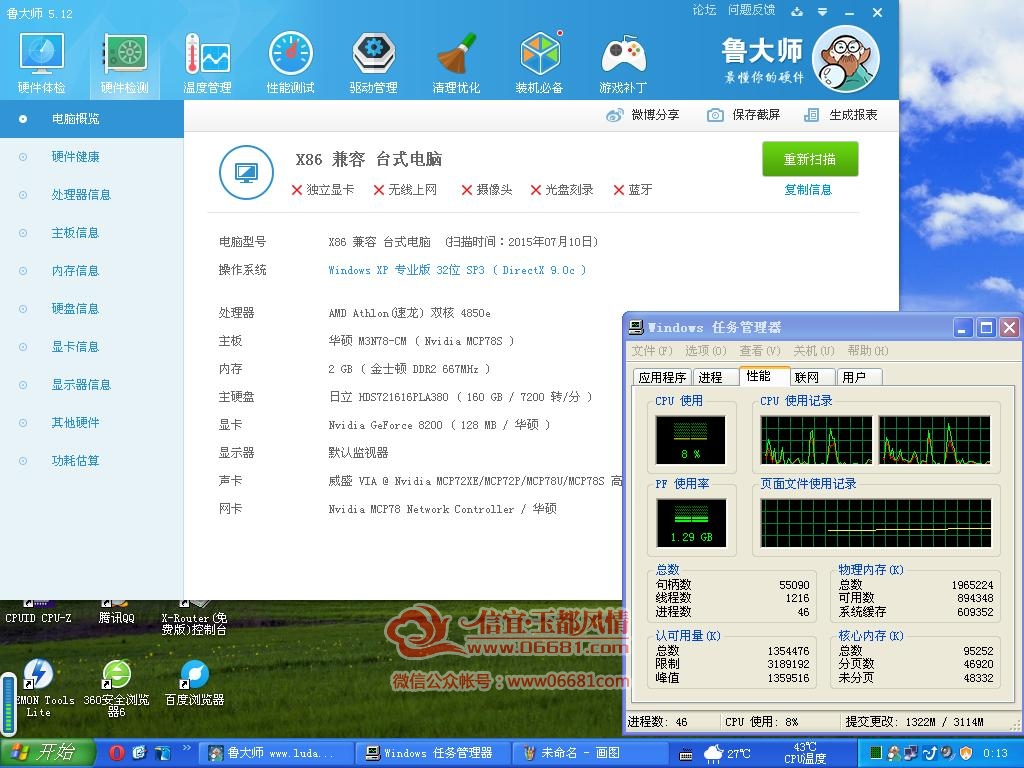Select the 百度浏览器 desktop icon
Viewport: 1024px width, 768px height.
click(195, 683)
